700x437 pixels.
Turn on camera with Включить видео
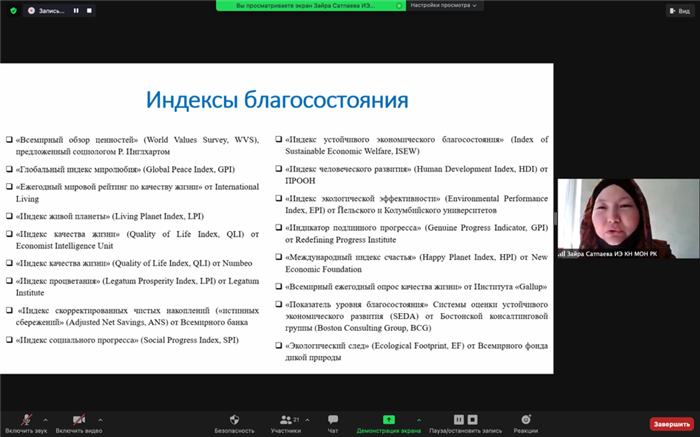tap(78, 420)
